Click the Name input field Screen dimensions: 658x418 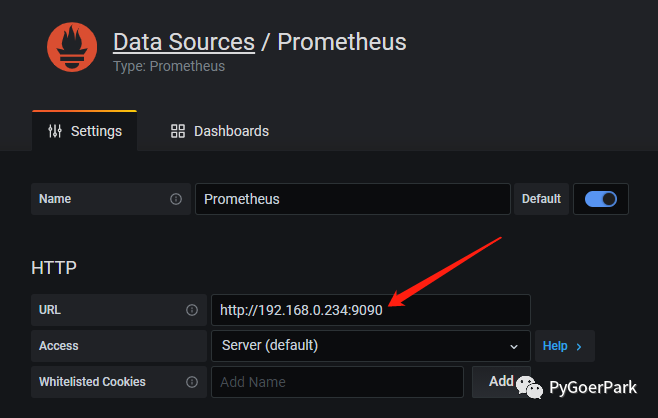352,199
